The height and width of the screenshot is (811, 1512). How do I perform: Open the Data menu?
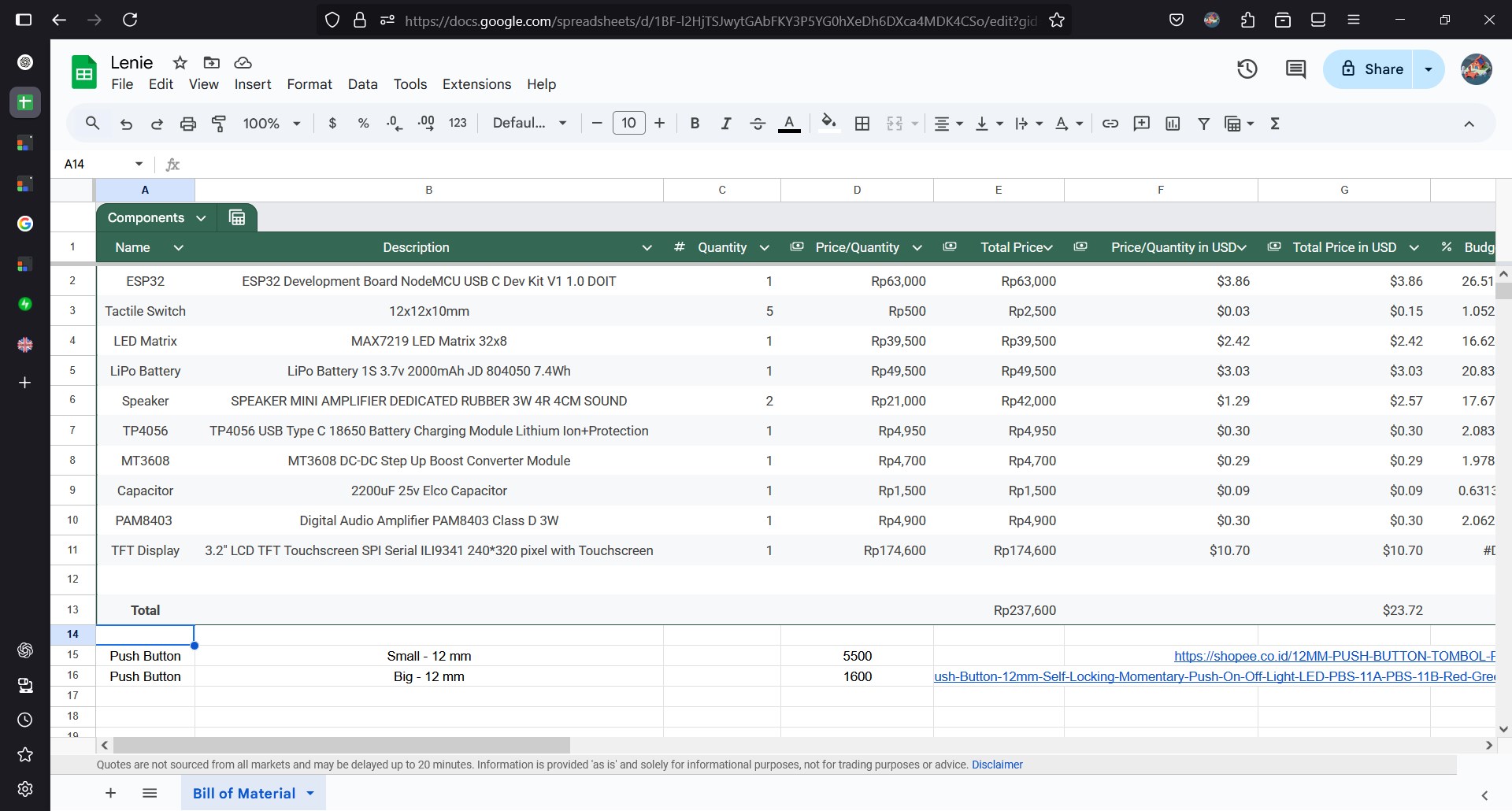pyautogui.click(x=363, y=84)
